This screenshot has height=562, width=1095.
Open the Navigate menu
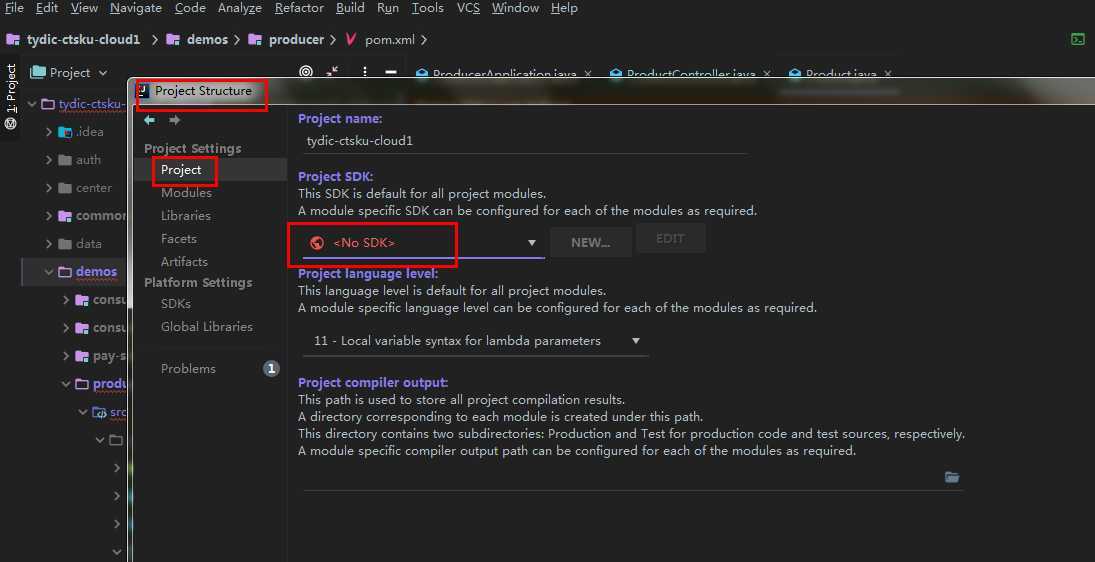tap(135, 8)
